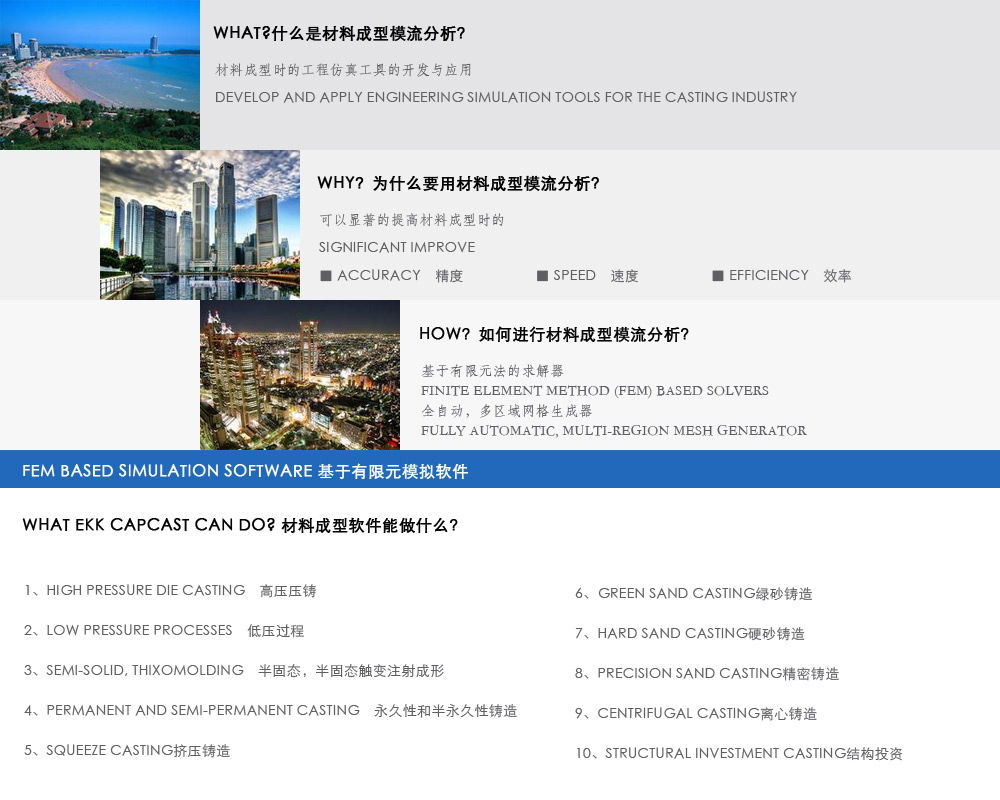Click the 'EFFICIENCY 效率' label
Image resolution: width=1000 pixels, height=800 pixels.
[x=790, y=276]
